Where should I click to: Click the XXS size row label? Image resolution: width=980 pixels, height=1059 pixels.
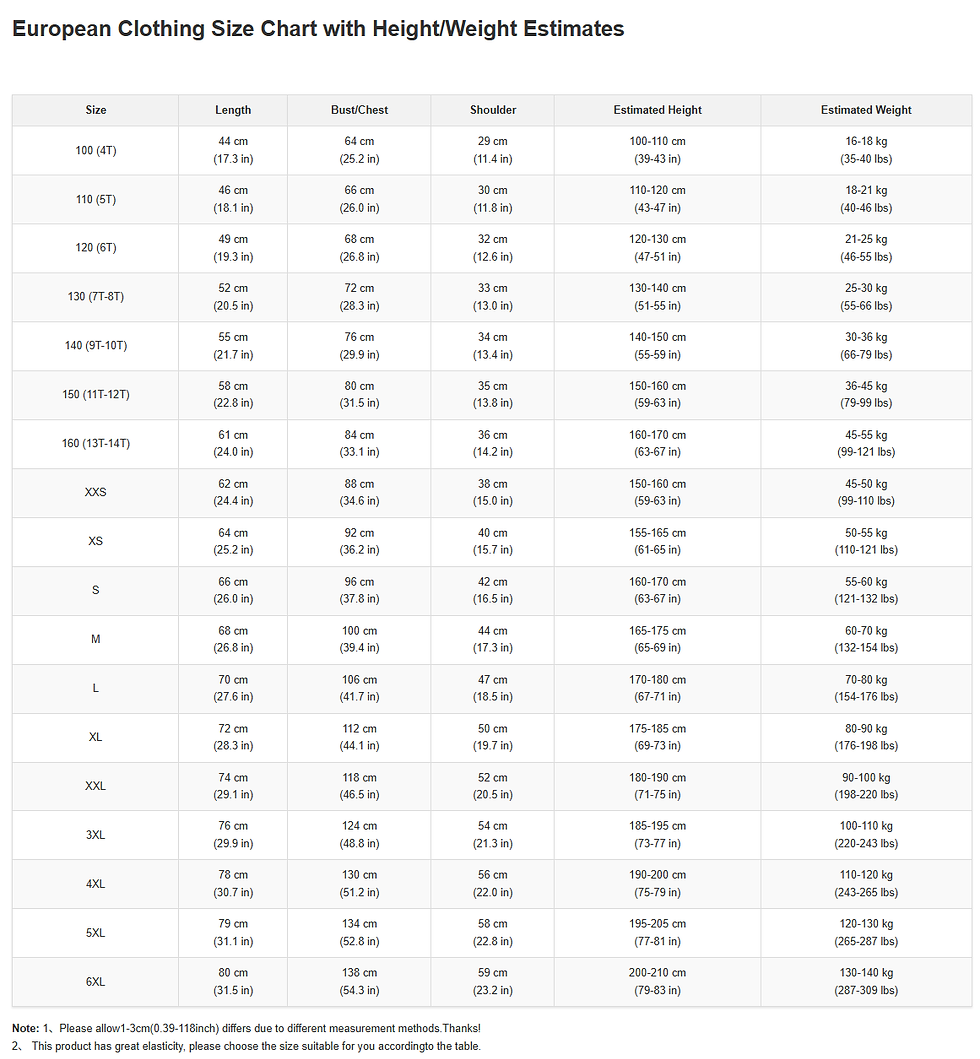tap(95, 492)
